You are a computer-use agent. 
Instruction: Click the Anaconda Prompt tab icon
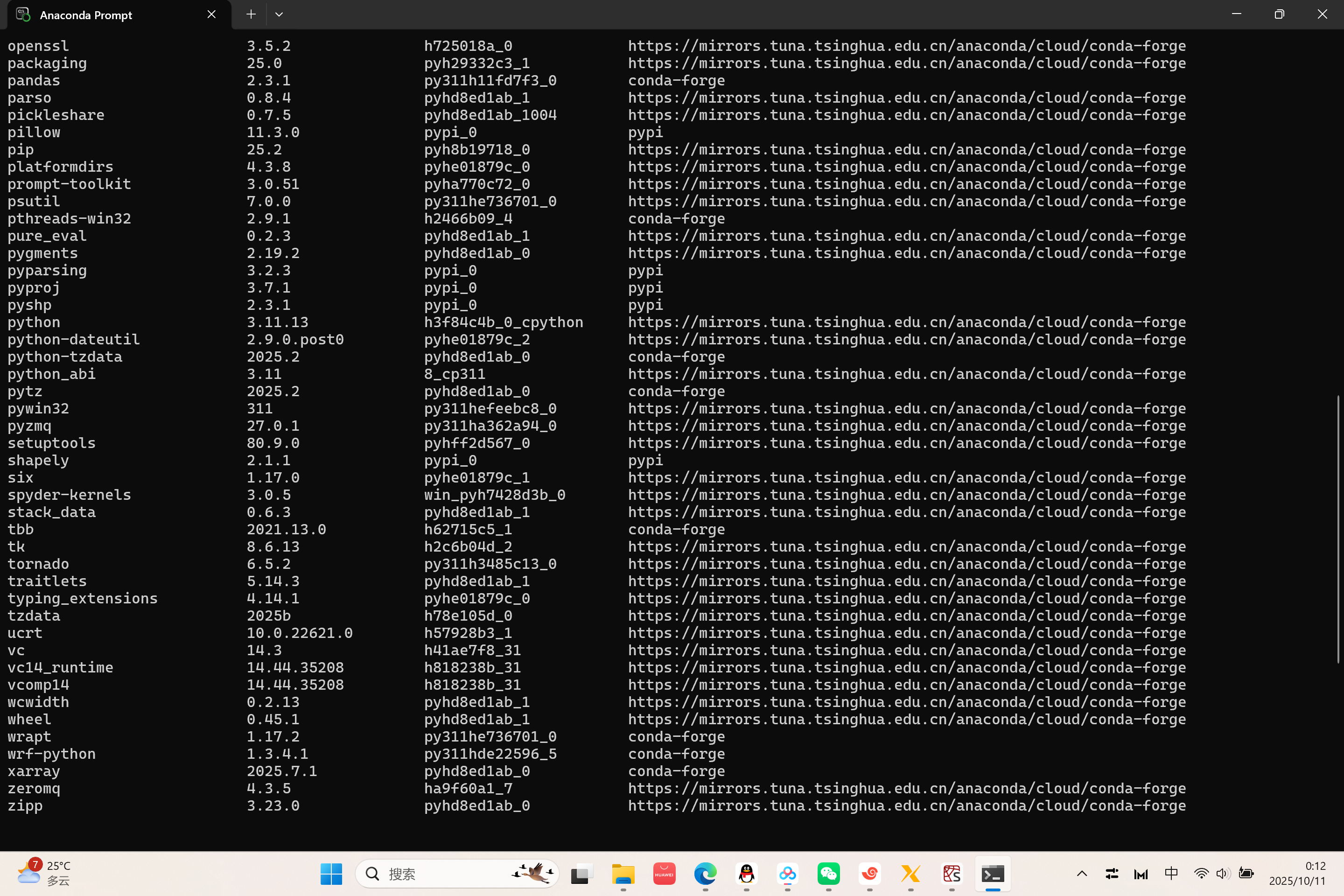(23, 14)
